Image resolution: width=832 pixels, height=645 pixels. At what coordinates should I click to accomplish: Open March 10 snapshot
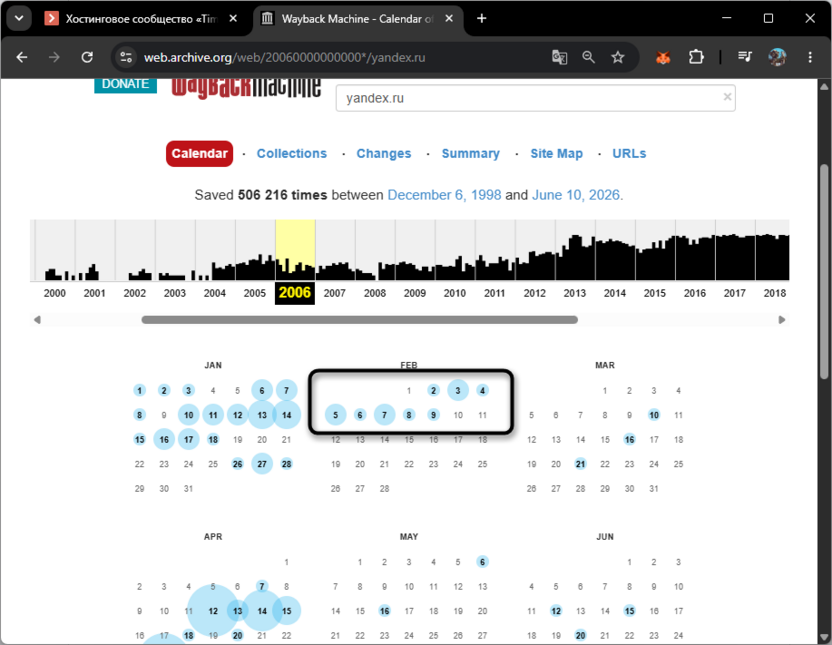click(654, 415)
